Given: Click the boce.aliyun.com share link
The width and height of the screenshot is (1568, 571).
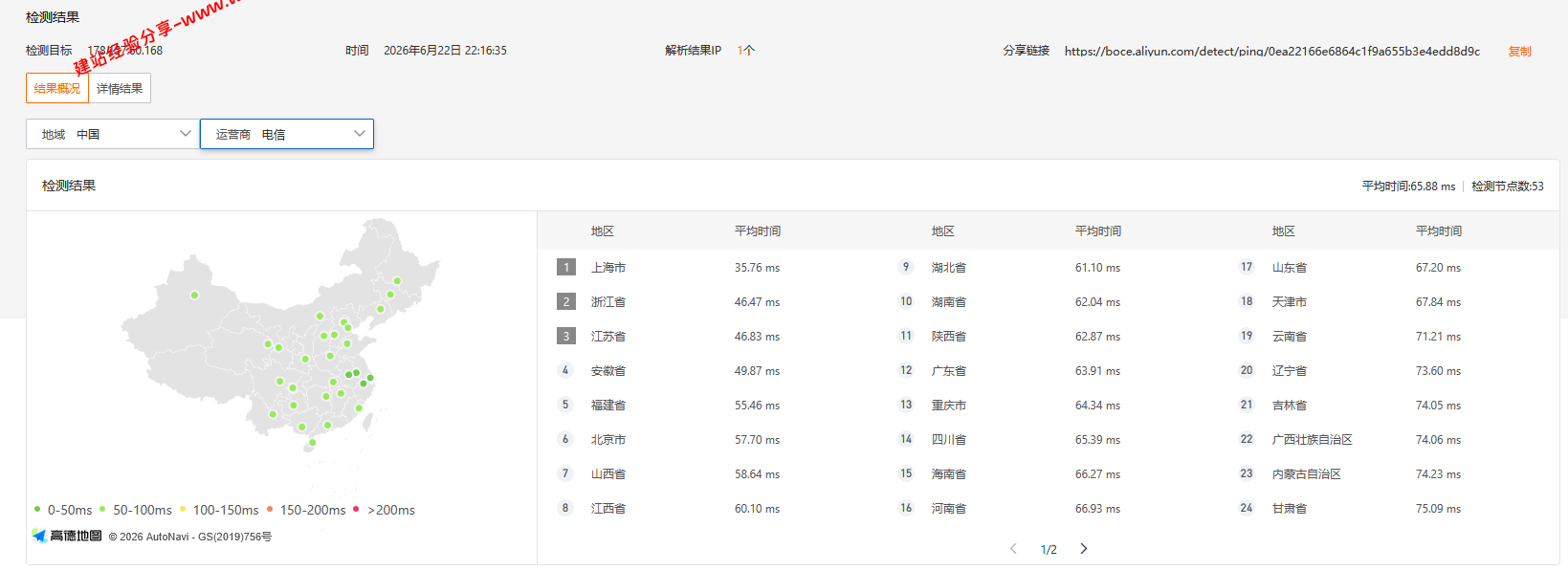Looking at the screenshot, I should (x=1271, y=52).
